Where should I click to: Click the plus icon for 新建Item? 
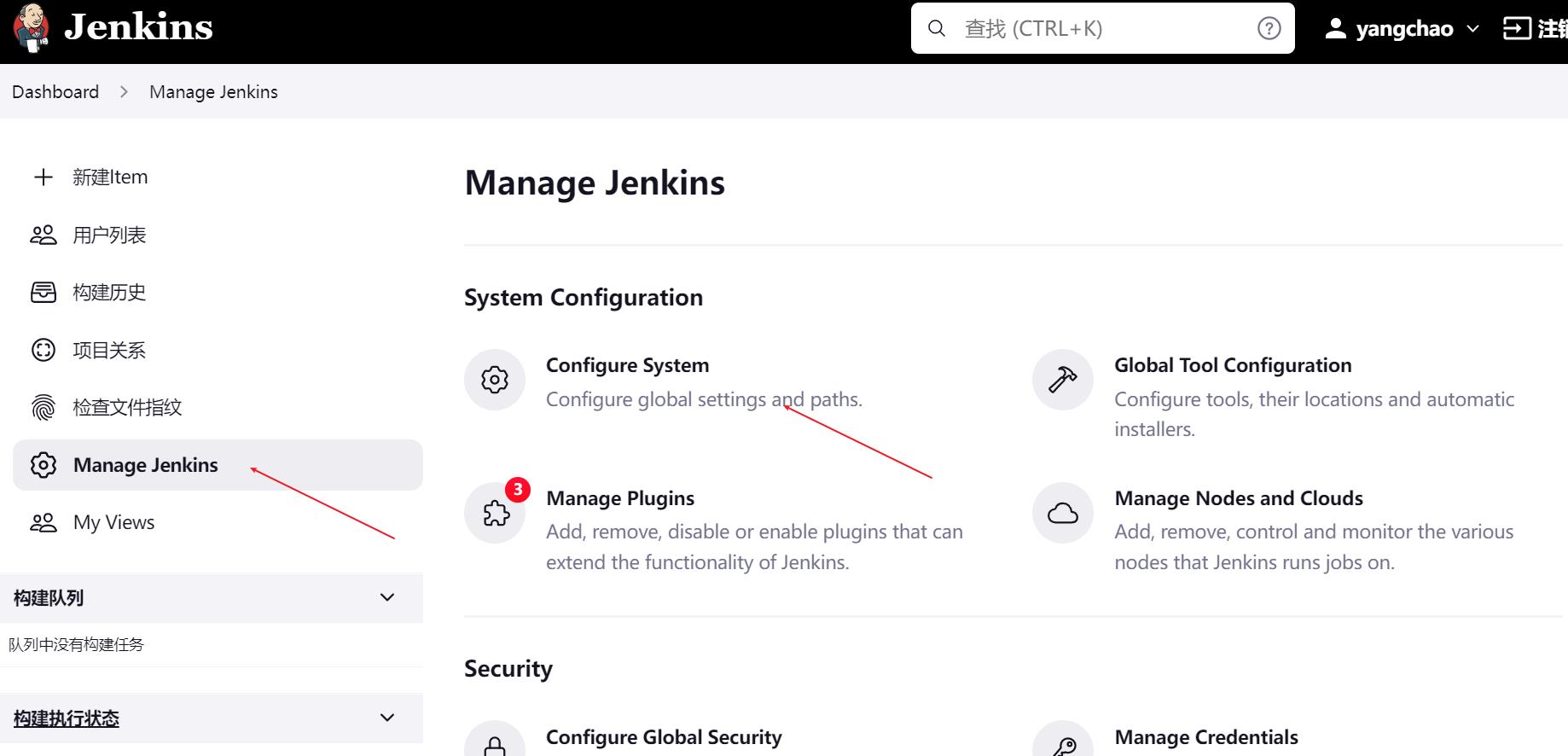click(44, 177)
